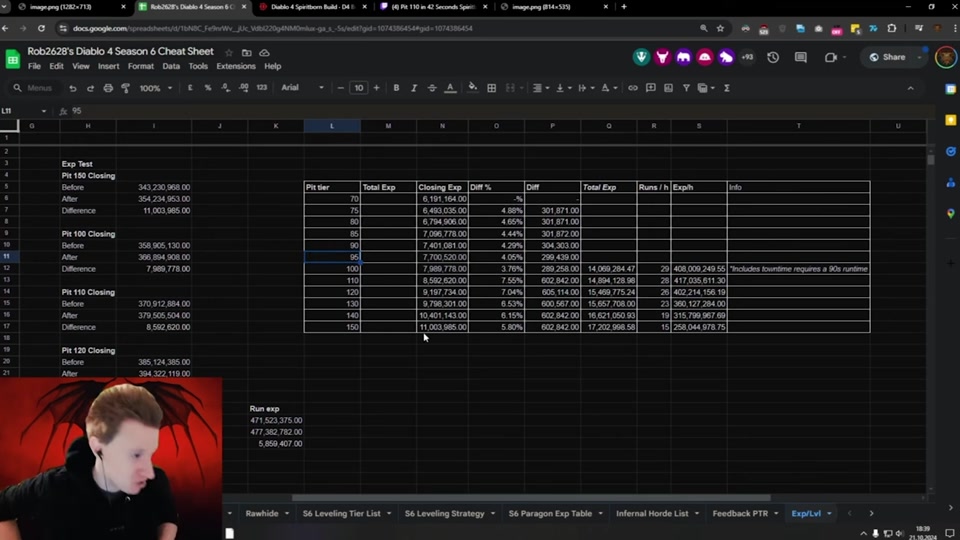Open the Insert menu
Viewport: 960px width, 540px height.
(x=108, y=66)
